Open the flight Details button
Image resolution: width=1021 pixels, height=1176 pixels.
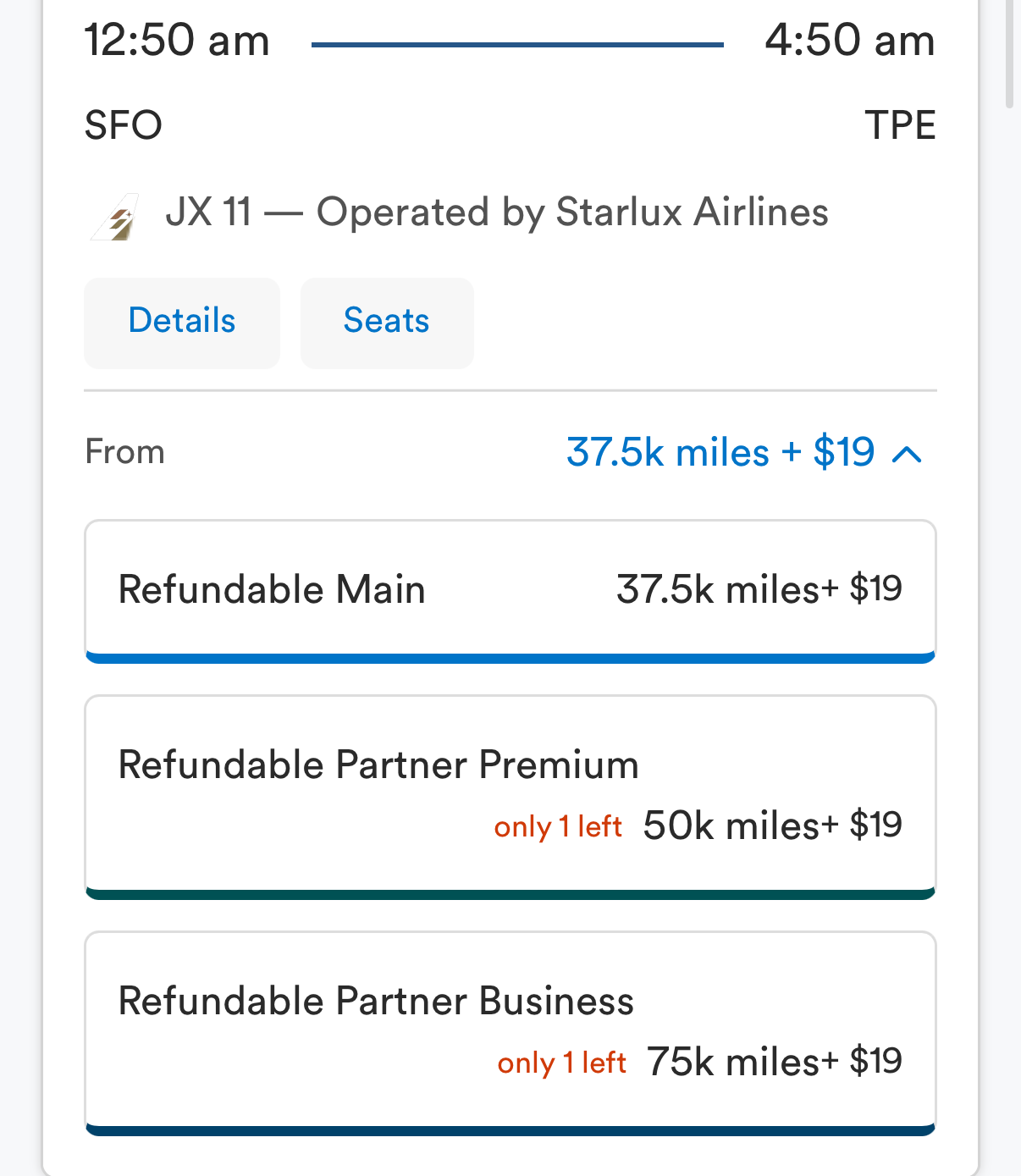click(182, 322)
